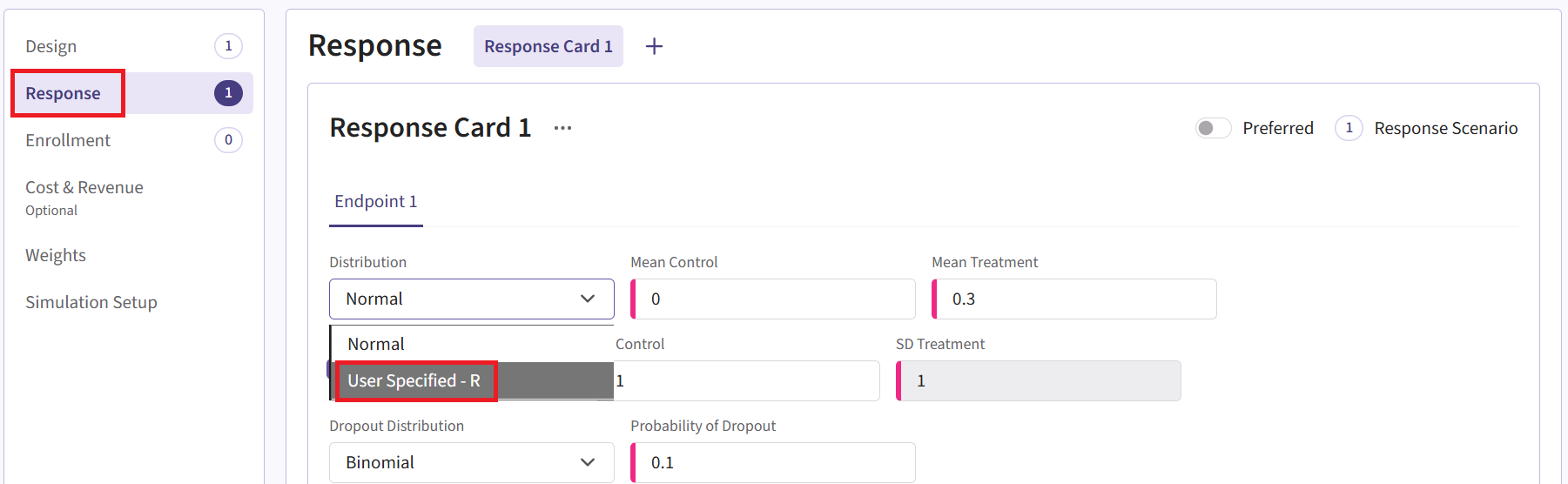This screenshot has height=484, width=1568.
Task: Collapse the Distribution dropdown
Action: (588, 299)
